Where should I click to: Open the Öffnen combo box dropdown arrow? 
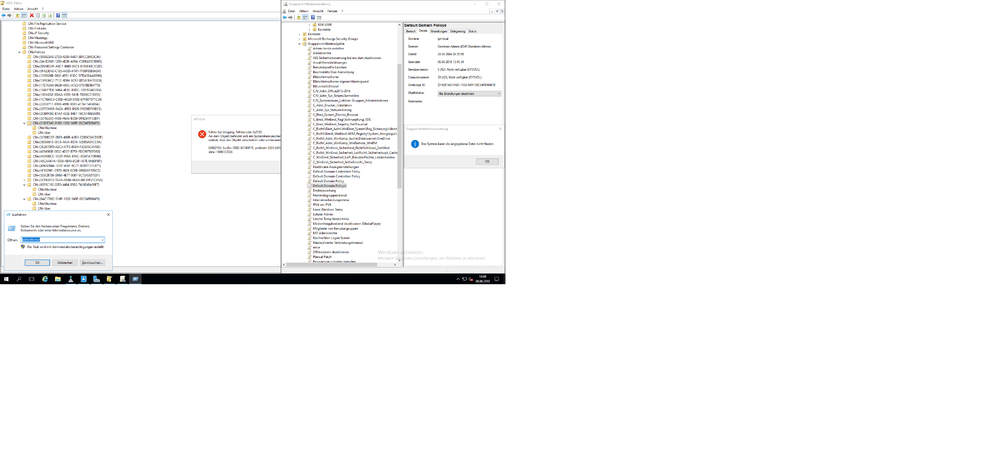[x=102, y=240]
